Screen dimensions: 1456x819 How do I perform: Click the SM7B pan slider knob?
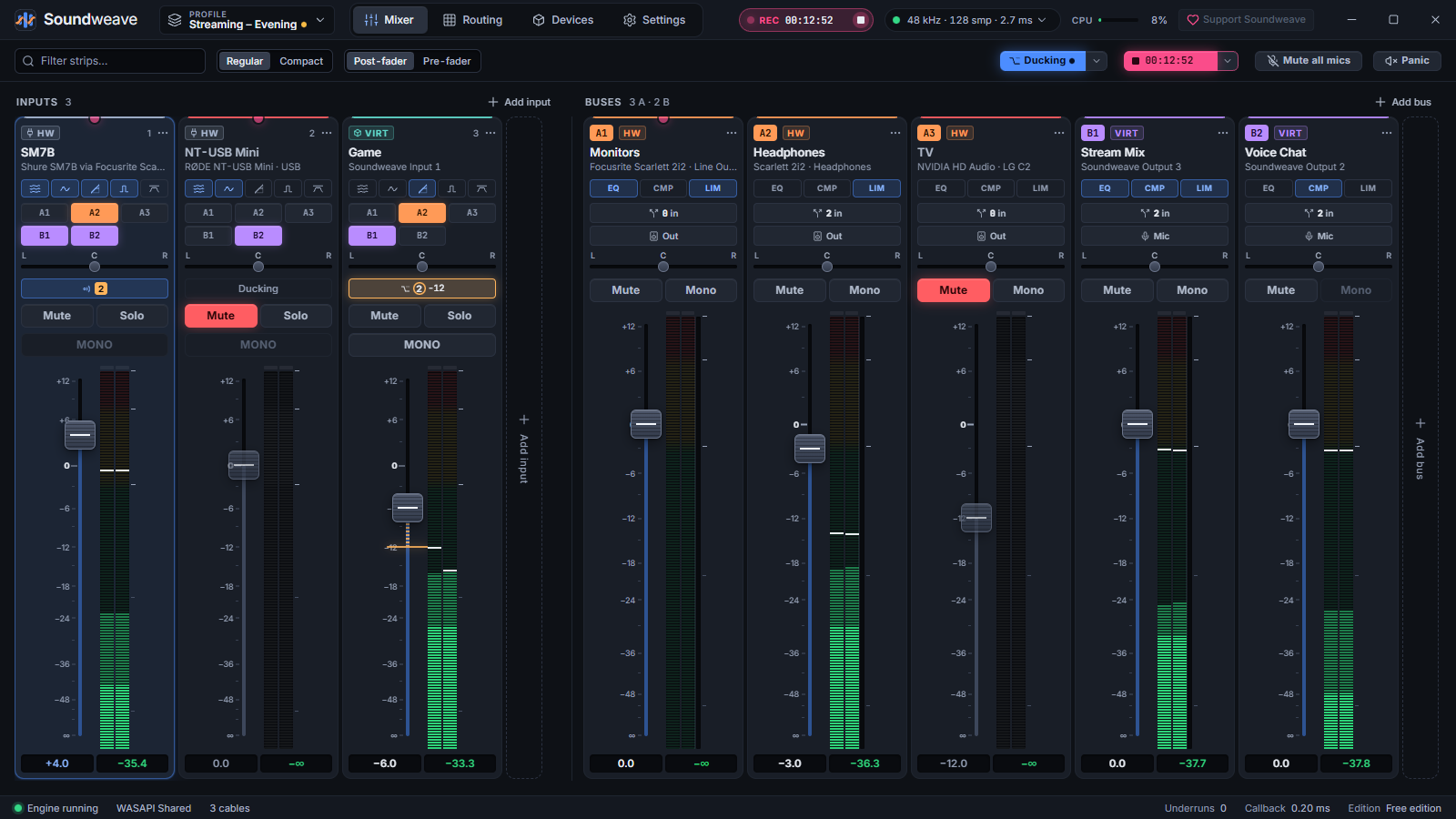pyautogui.click(x=95, y=267)
